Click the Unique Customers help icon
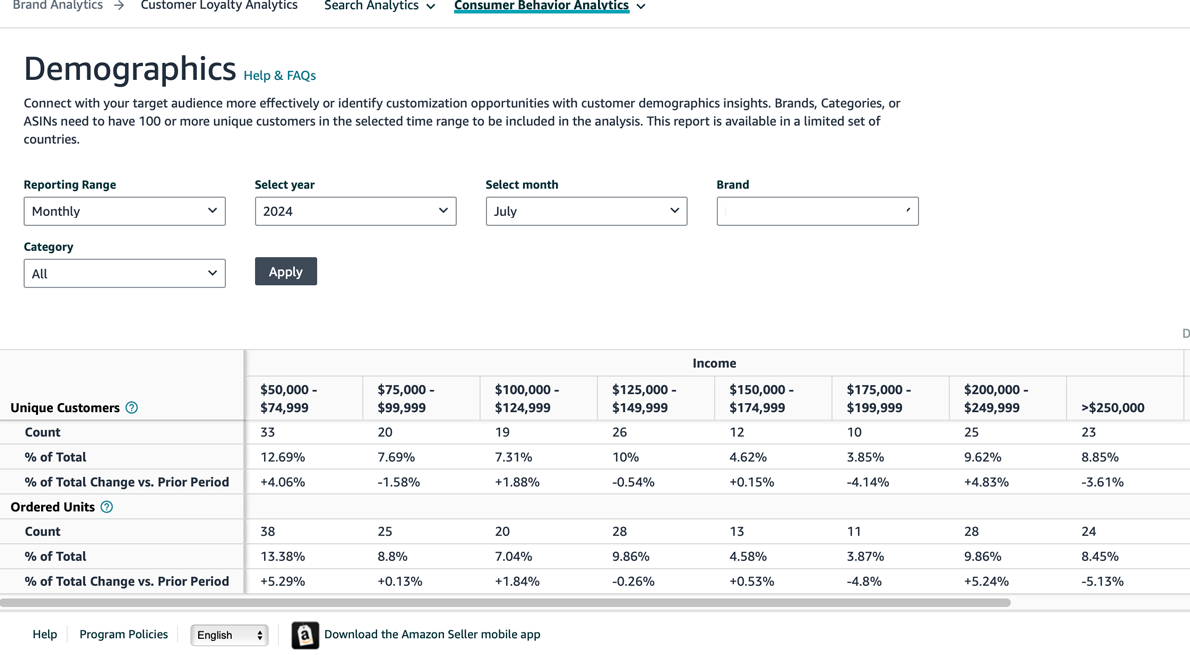This screenshot has height=655, width=1190. point(131,408)
